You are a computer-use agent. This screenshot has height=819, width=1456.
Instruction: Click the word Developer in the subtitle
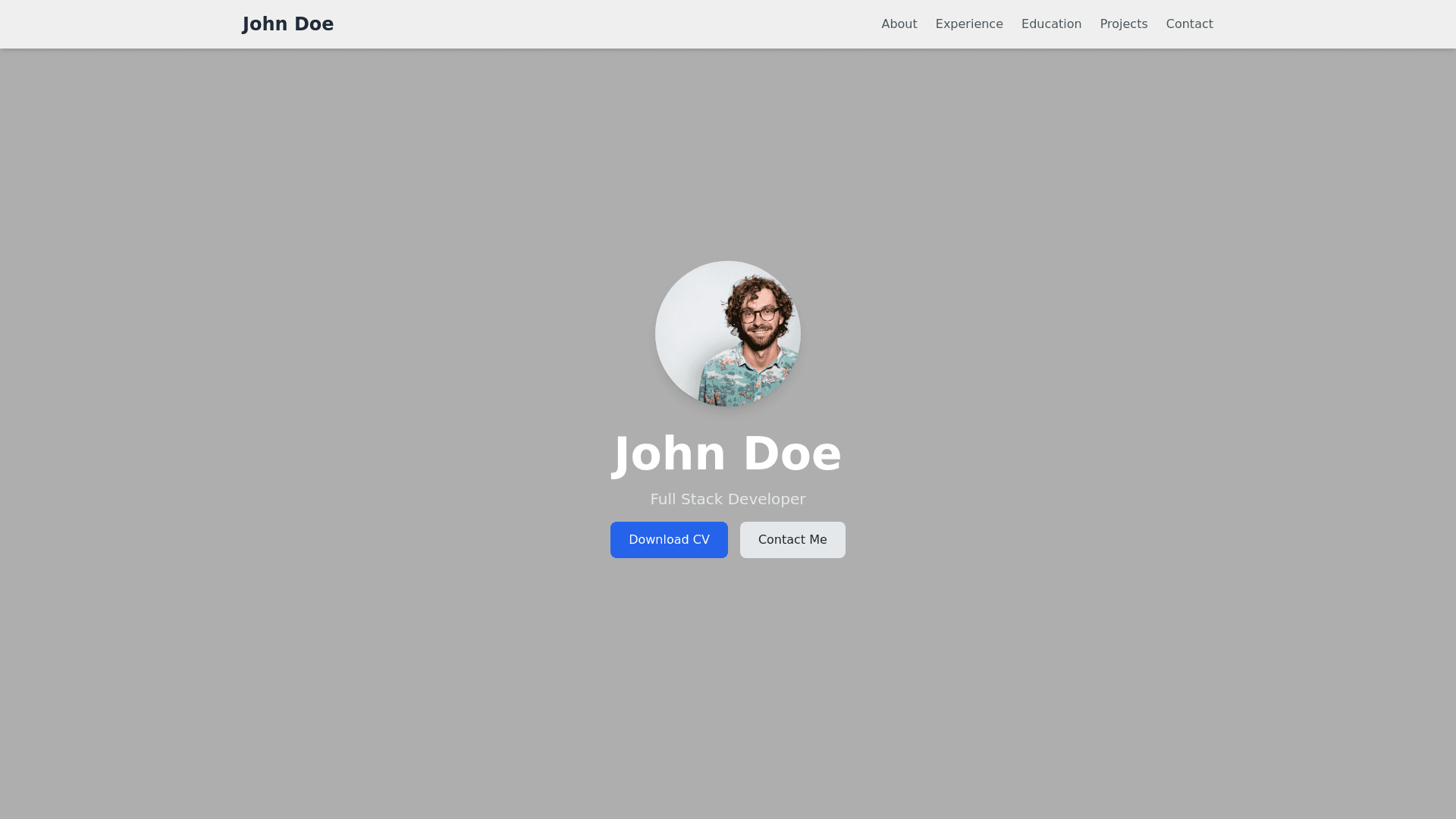tap(766, 499)
